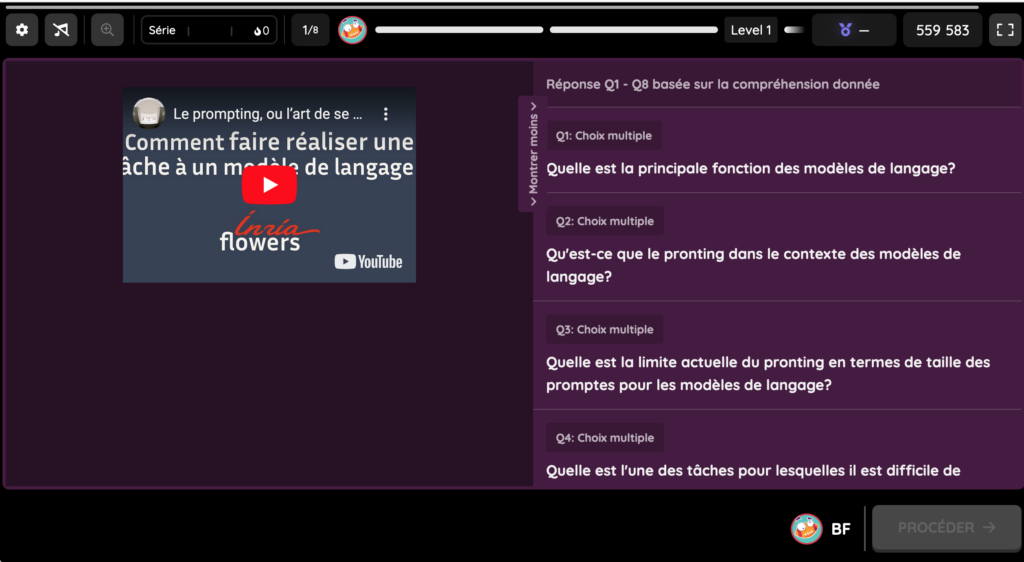Select the Q1: Choix multiple tag

604,136
